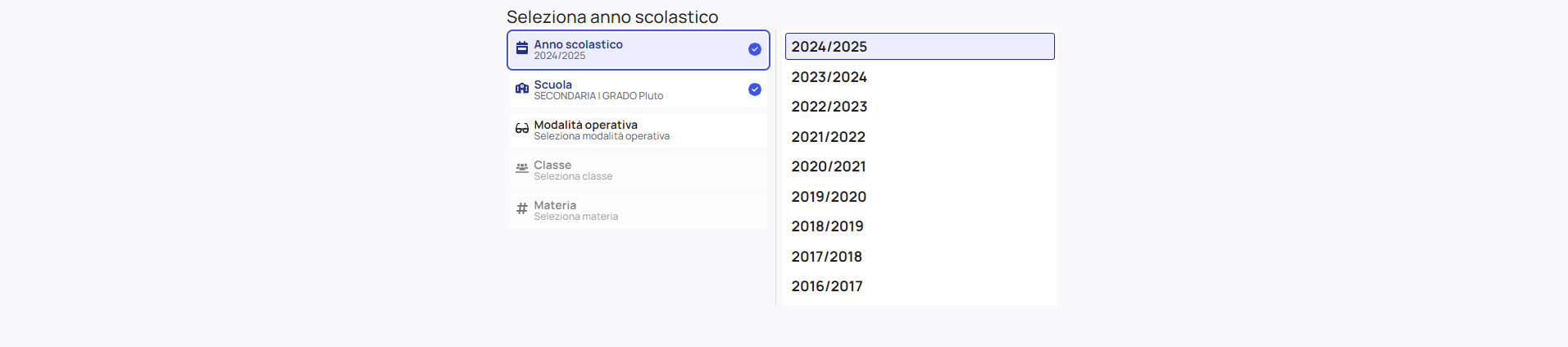Open the Anno scolastico selection step
Image resolution: width=1568 pixels, height=347 pixels.
638,50
